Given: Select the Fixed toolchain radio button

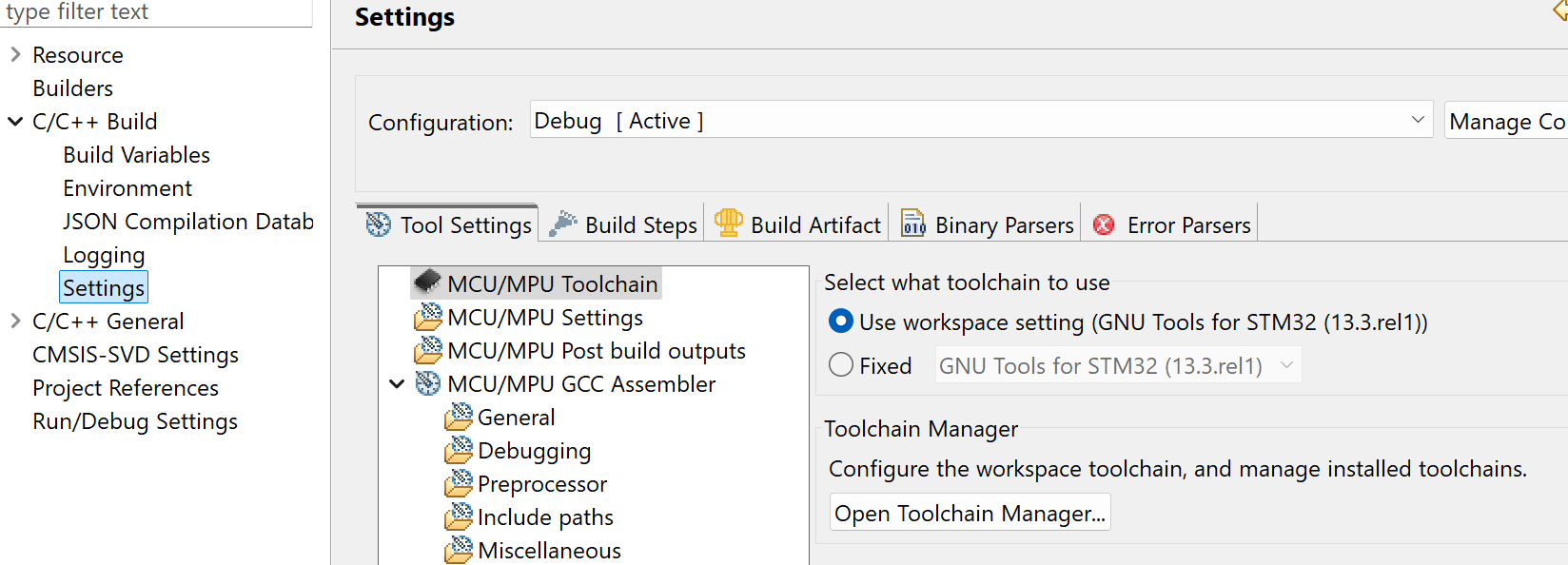Looking at the screenshot, I should click(841, 365).
